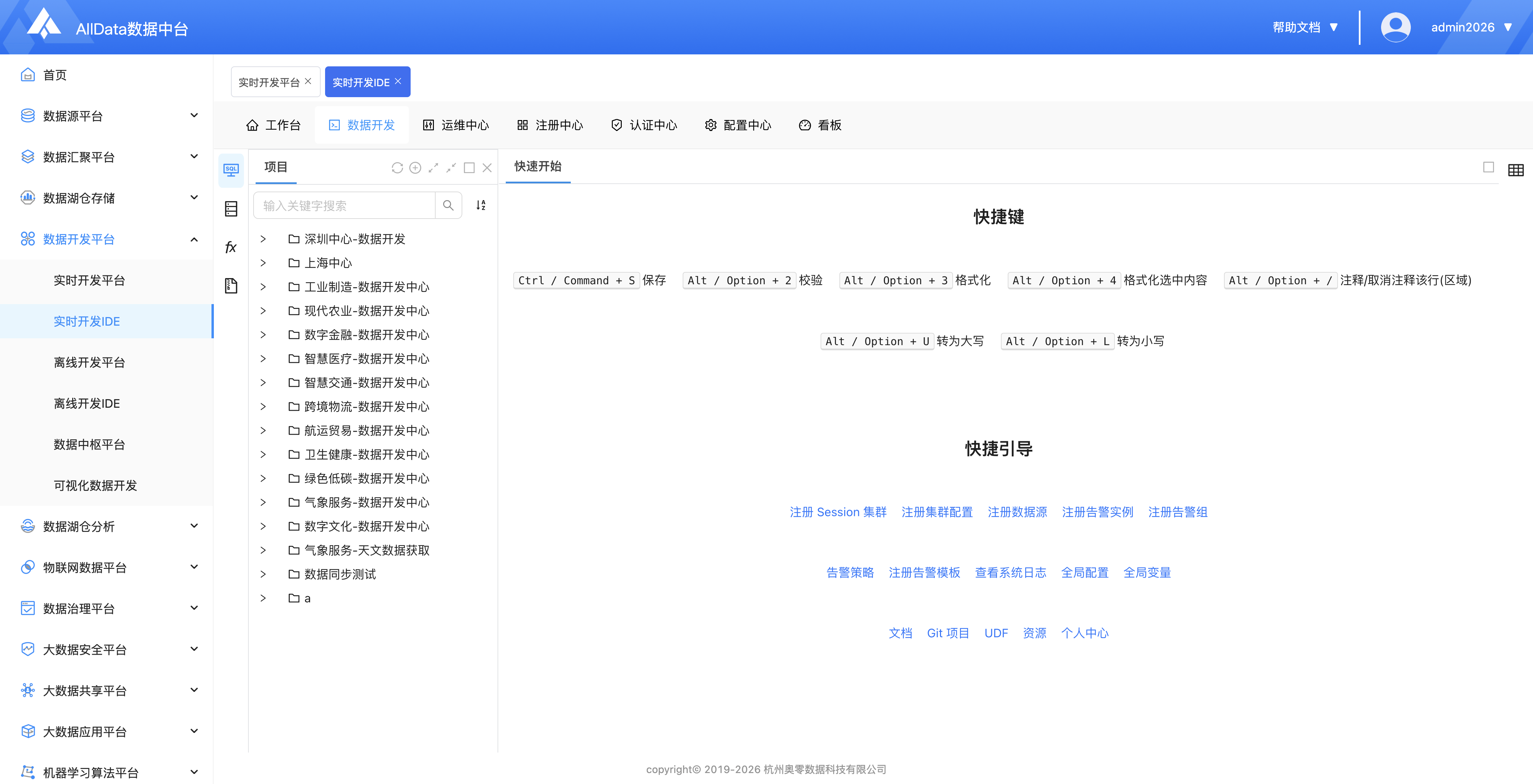Open Git 项目 link
The height and width of the screenshot is (784, 1533).
coord(948,633)
